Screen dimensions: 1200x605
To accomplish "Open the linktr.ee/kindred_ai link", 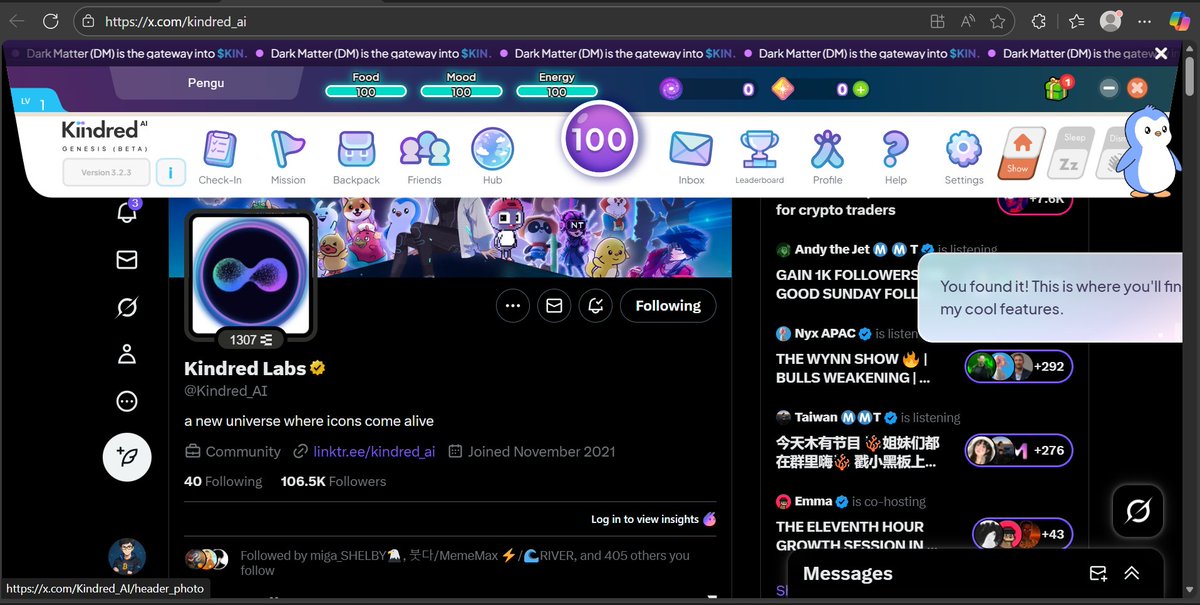I will tap(373, 451).
